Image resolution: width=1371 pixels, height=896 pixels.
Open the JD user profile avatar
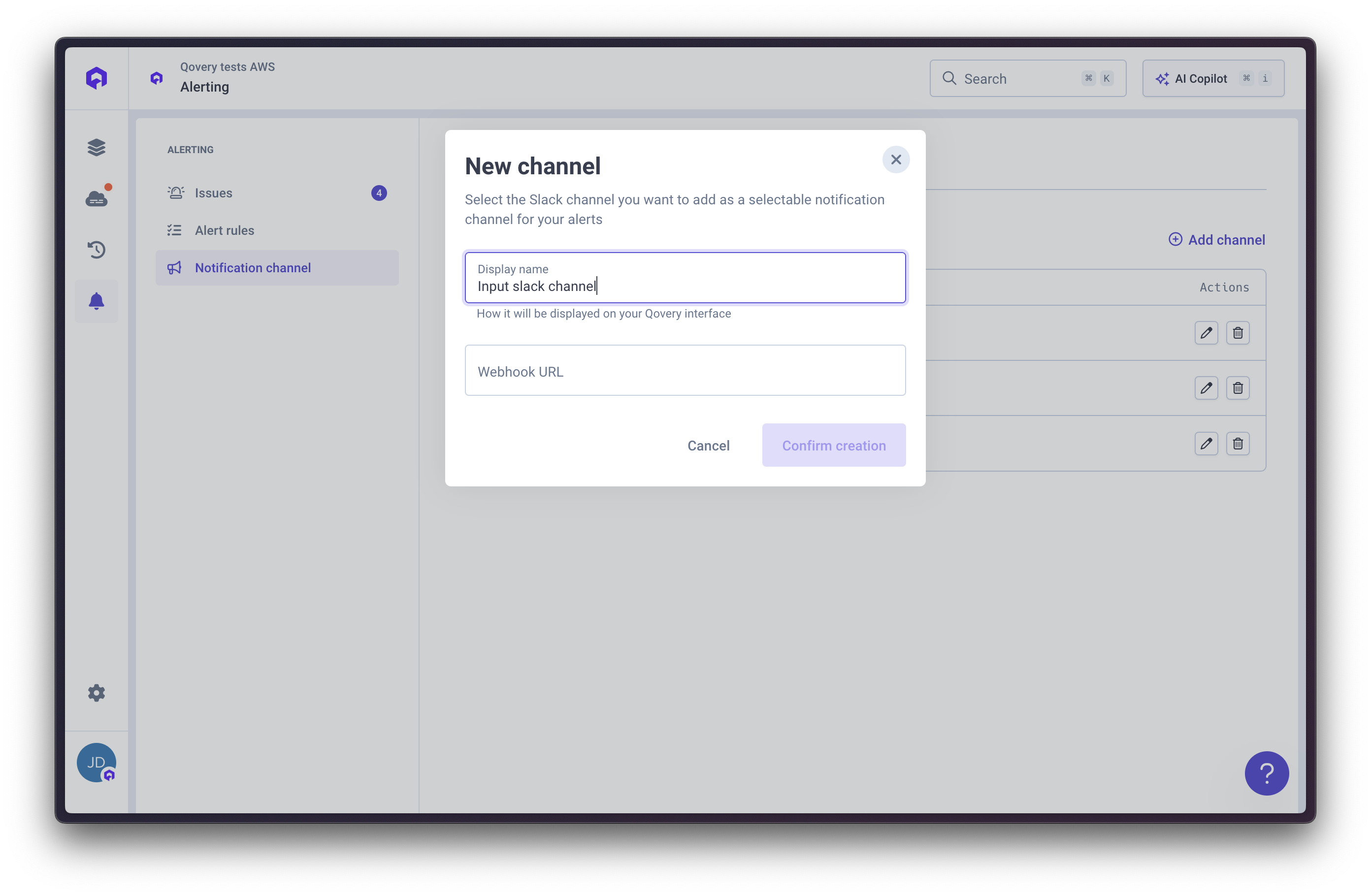(96, 763)
